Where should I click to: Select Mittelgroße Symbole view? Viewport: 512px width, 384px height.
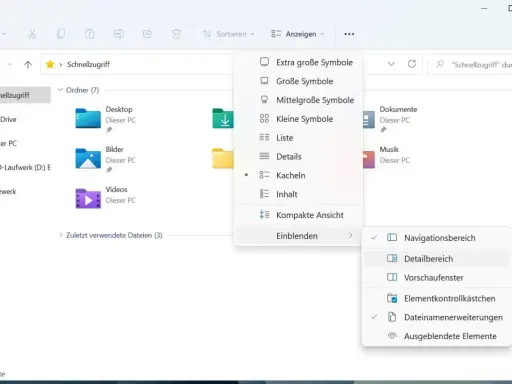pyautogui.click(x=299, y=100)
